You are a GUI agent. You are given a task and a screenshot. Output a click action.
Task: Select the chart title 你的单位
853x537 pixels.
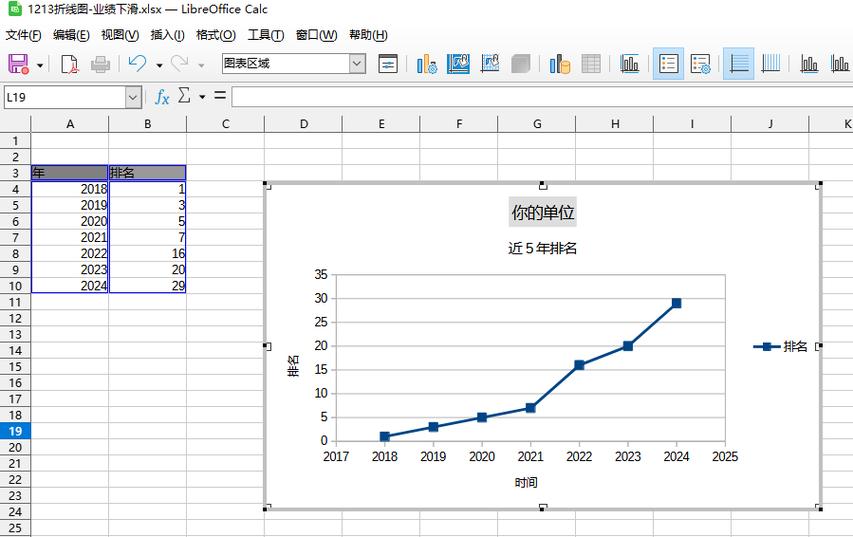(542, 212)
